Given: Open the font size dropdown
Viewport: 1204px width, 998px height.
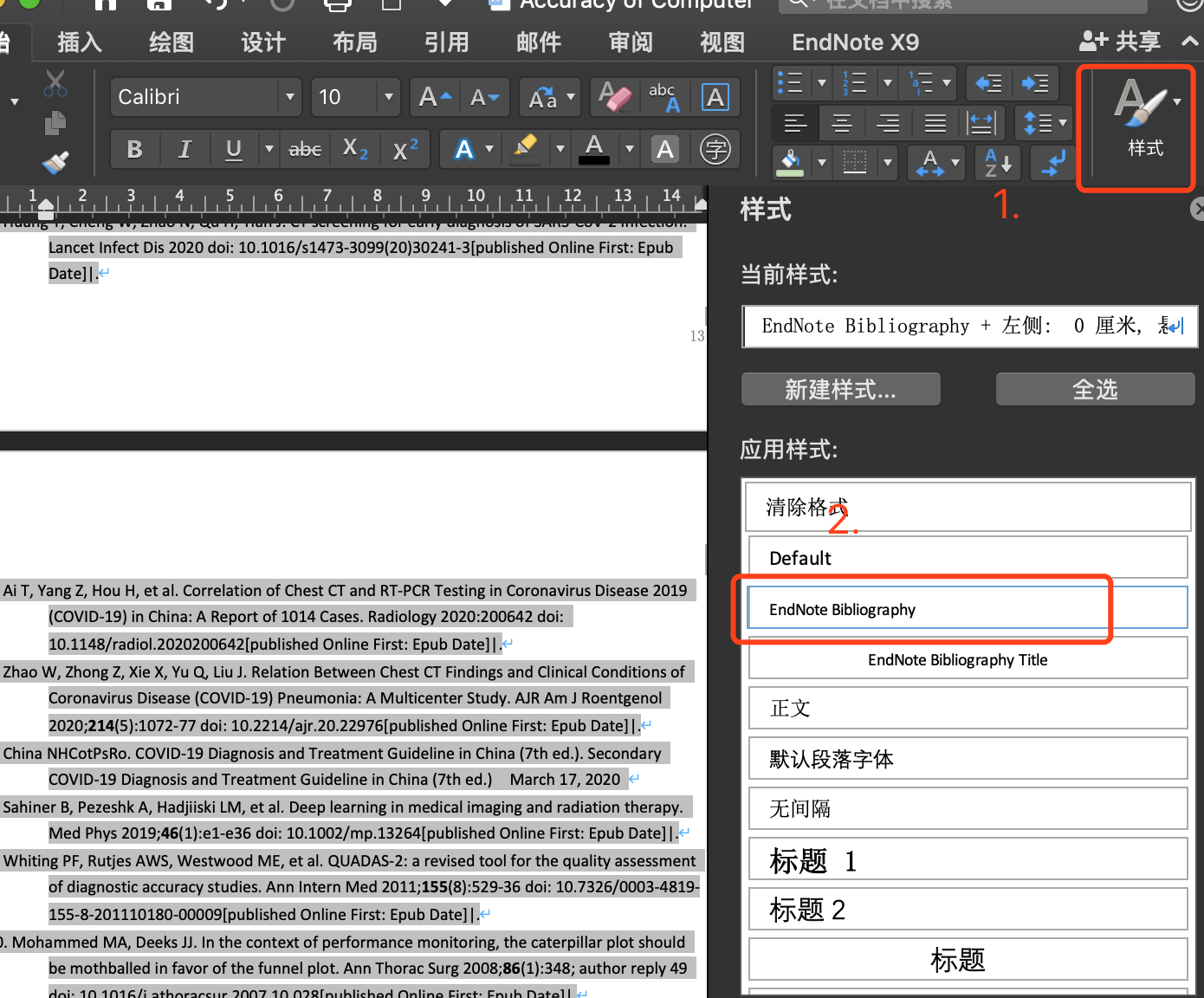Looking at the screenshot, I should point(388,97).
